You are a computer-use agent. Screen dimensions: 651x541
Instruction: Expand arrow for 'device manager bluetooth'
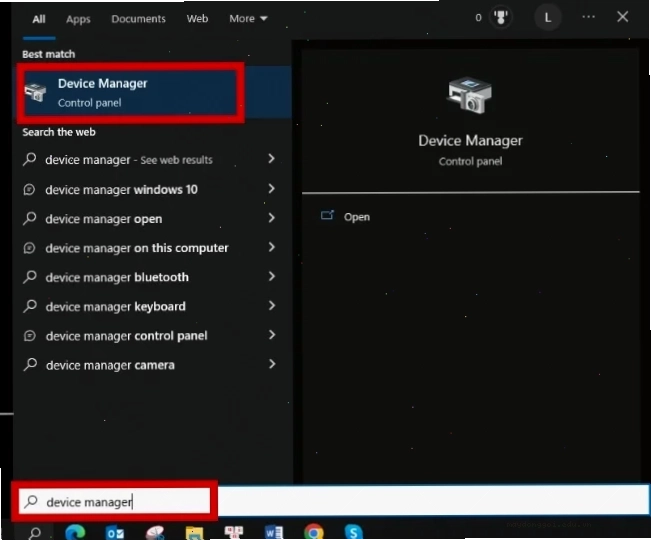tap(272, 276)
